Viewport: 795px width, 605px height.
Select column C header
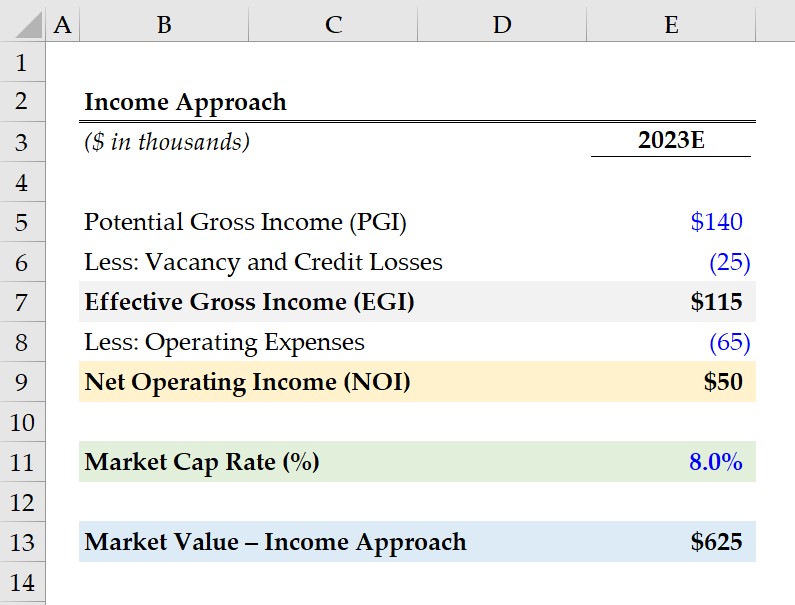click(x=333, y=24)
